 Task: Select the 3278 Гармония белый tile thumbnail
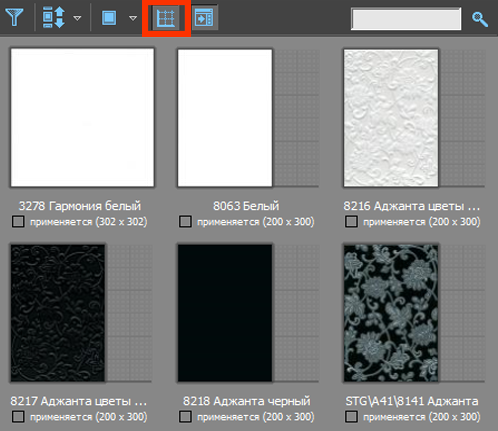tap(82, 117)
